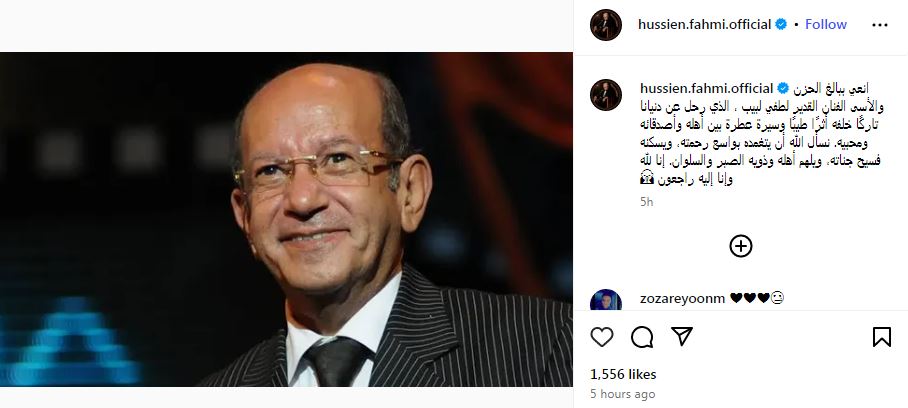Image resolution: width=908 pixels, height=408 pixels.
Task: Open the three-dot more options menu
Action: tap(880, 25)
